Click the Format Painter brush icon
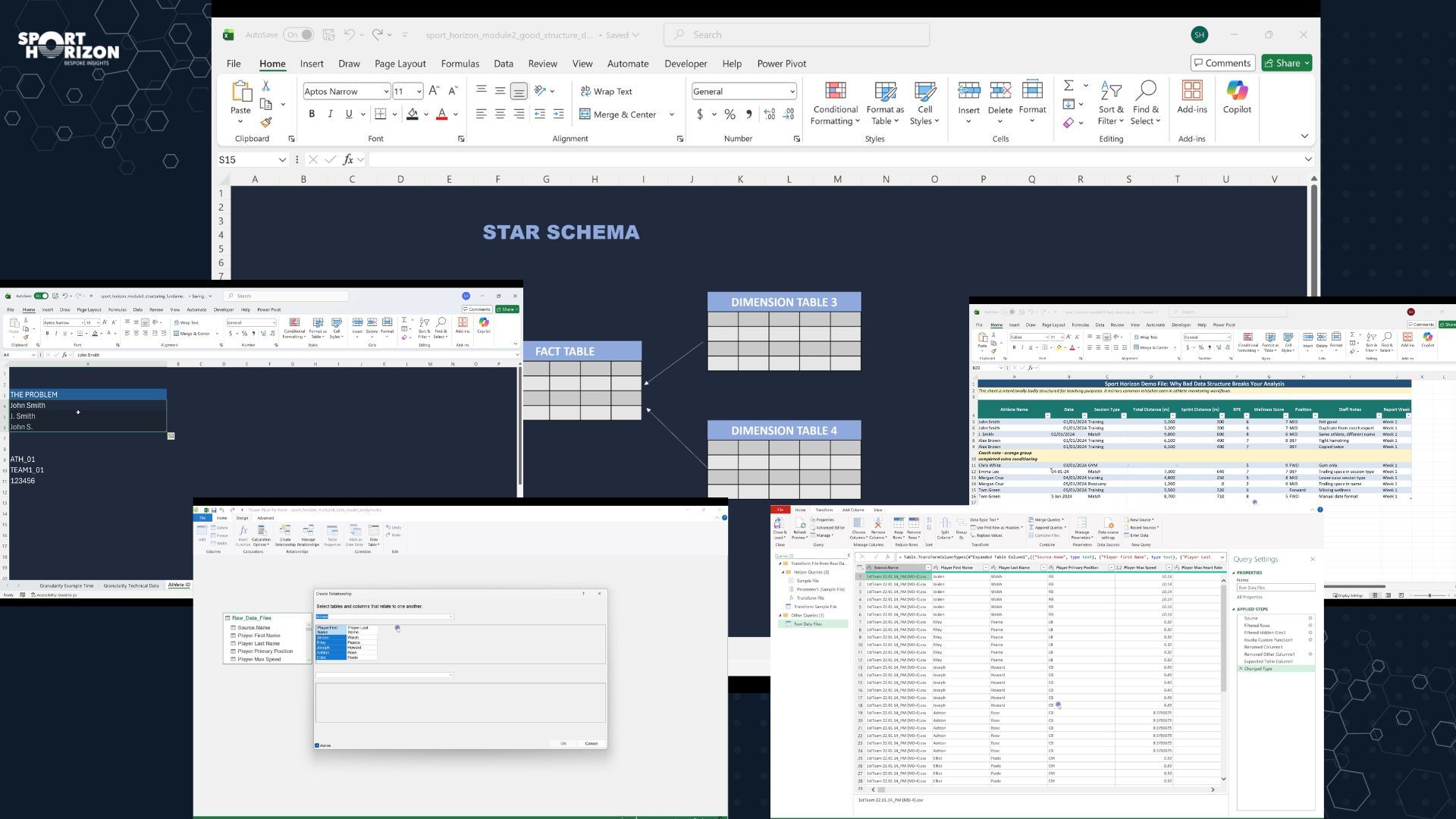Screen dimensions: 1456x819 click(x=266, y=122)
